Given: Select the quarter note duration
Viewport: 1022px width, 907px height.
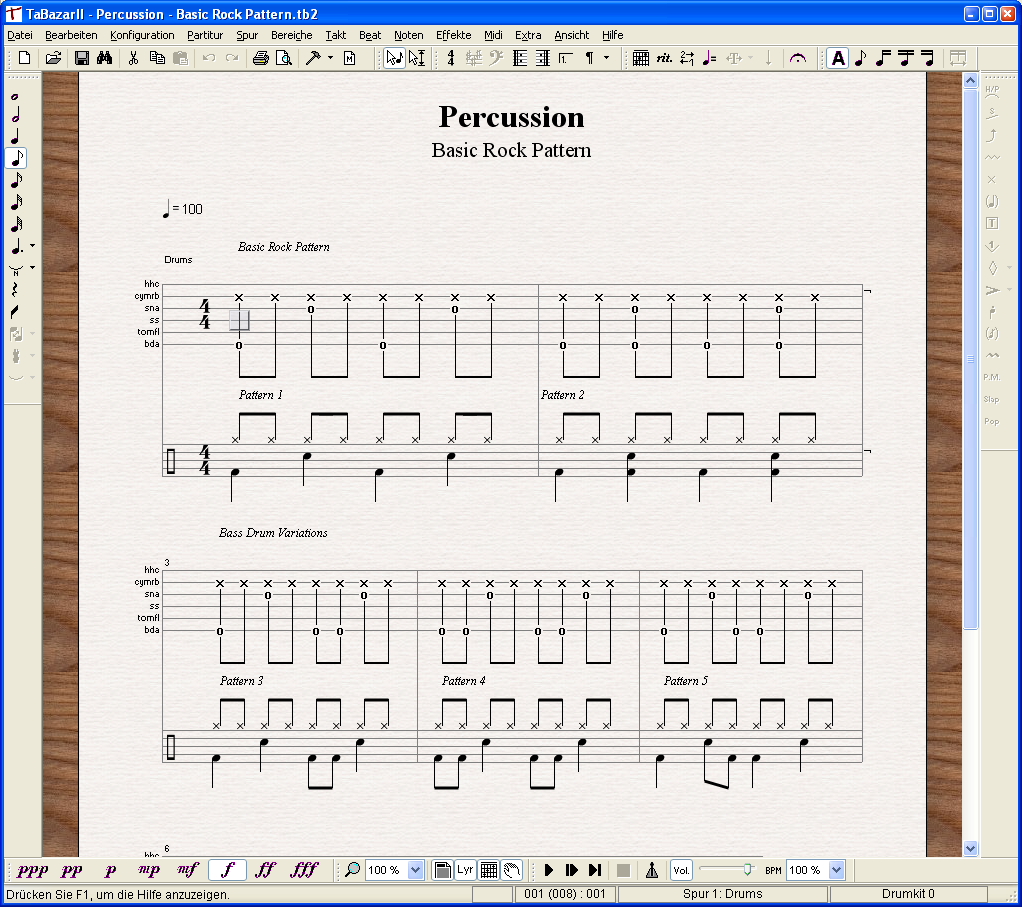Looking at the screenshot, I should [15, 137].
